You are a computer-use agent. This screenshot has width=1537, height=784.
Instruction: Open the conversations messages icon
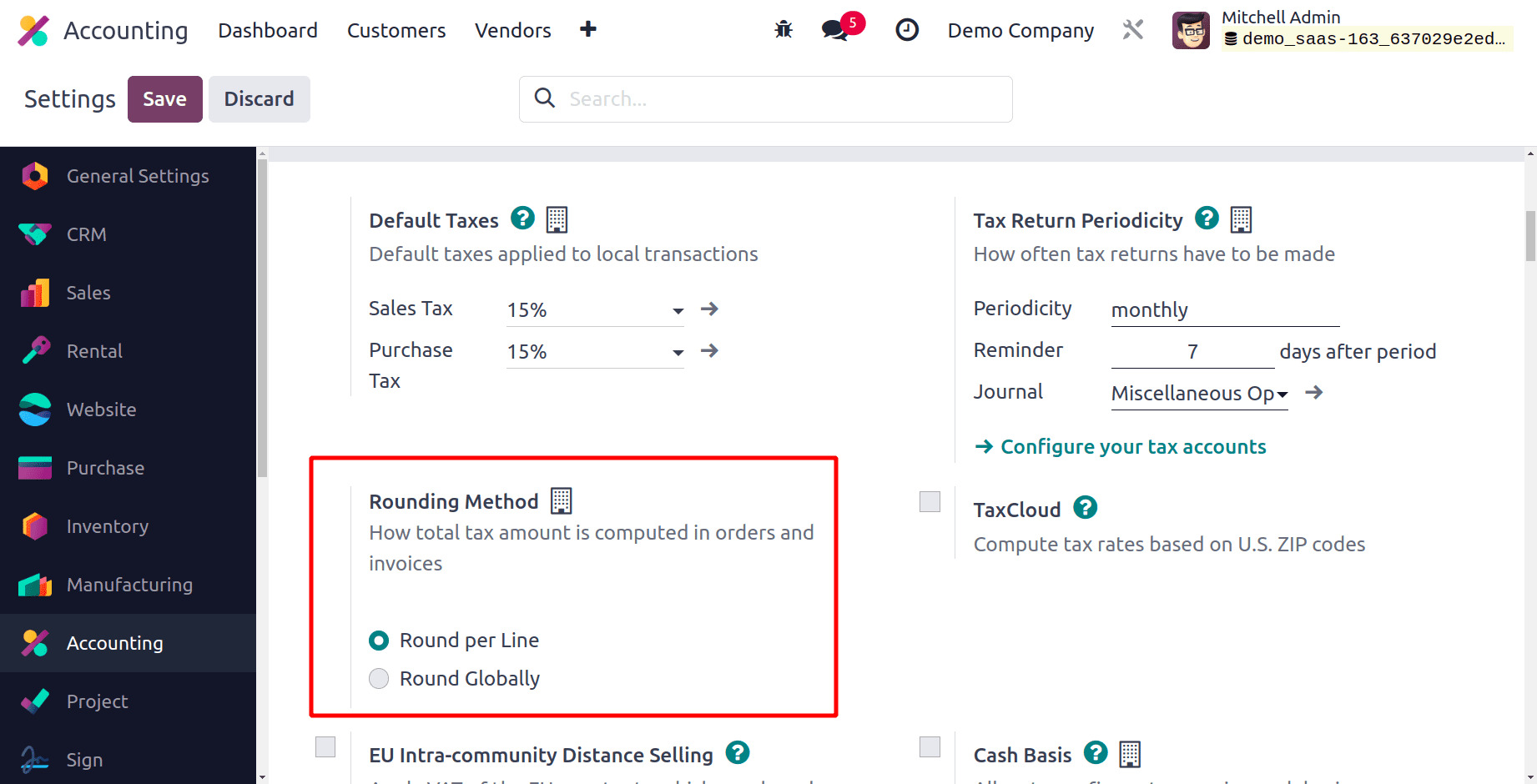835,30
